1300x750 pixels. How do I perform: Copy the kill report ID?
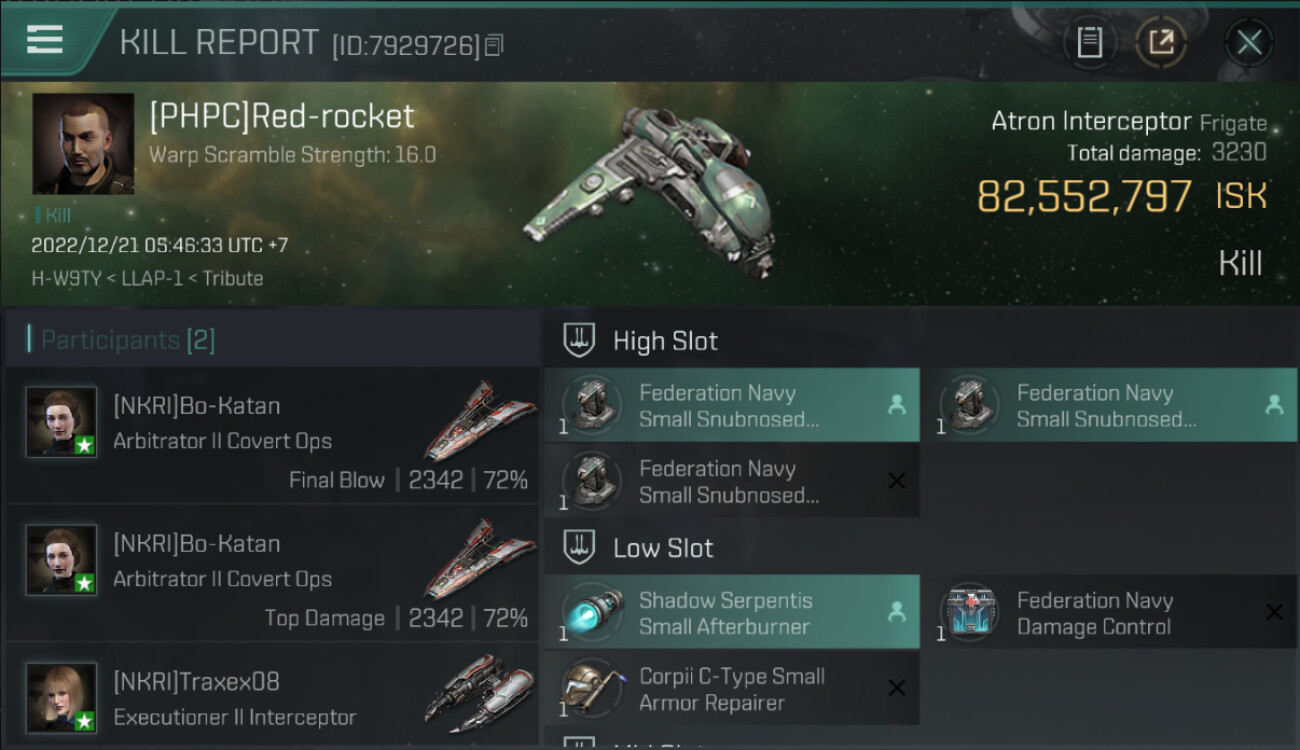(494, 45)
